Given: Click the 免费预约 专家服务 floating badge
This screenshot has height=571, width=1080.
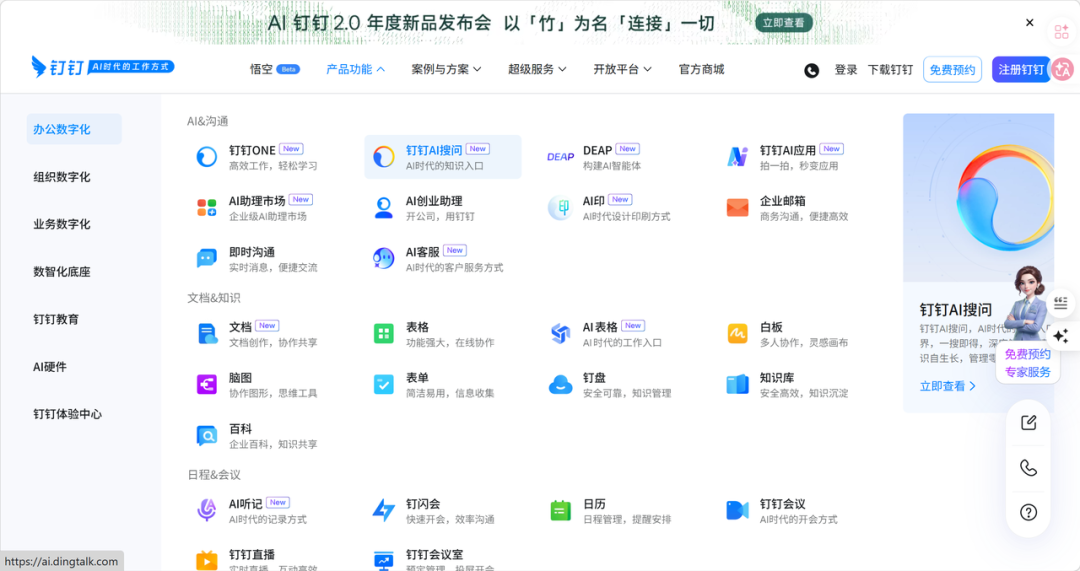Looking at the screenshot, I should 1028,363.
